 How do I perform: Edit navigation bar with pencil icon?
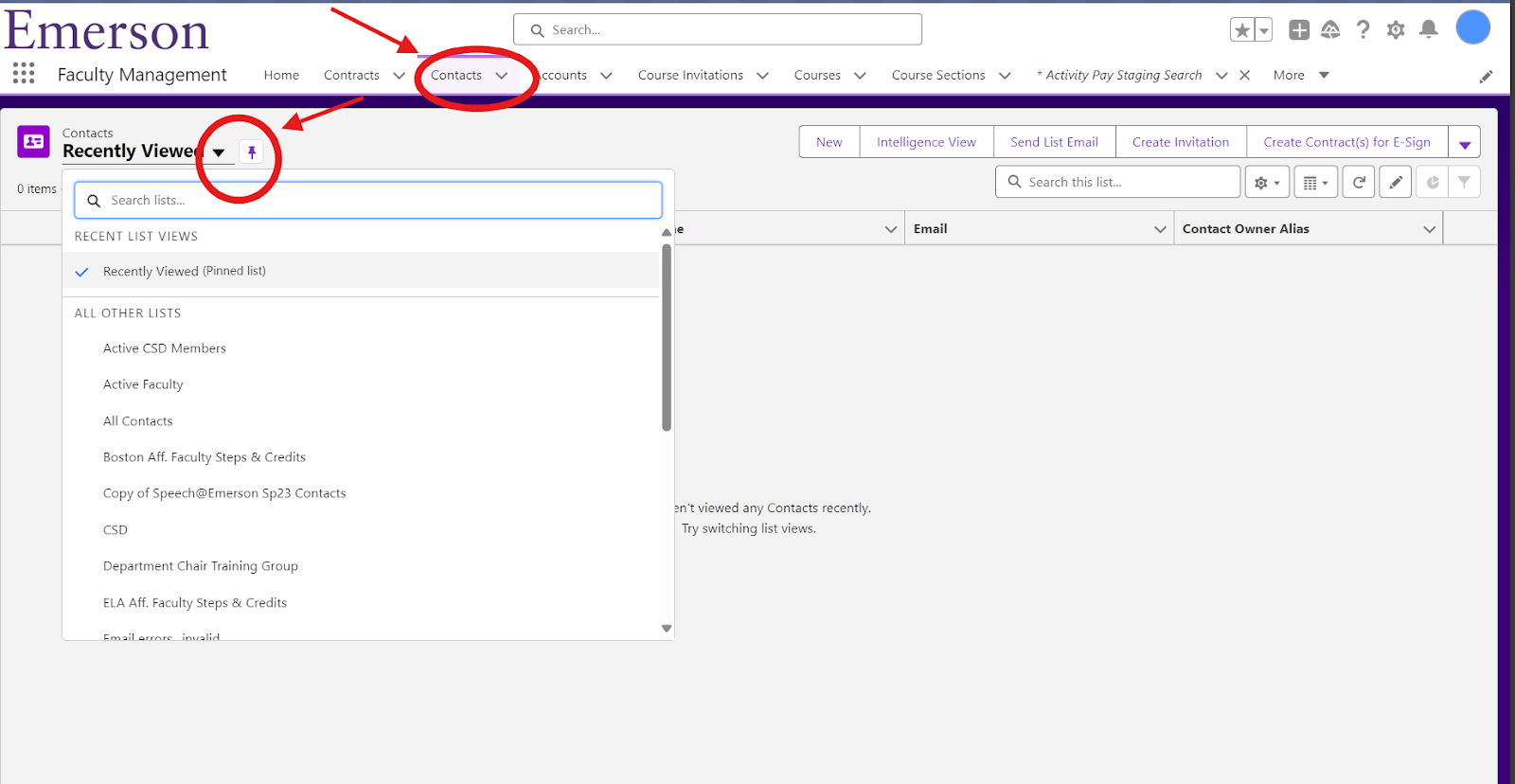pyautogui.click(x=1486, y=77)
